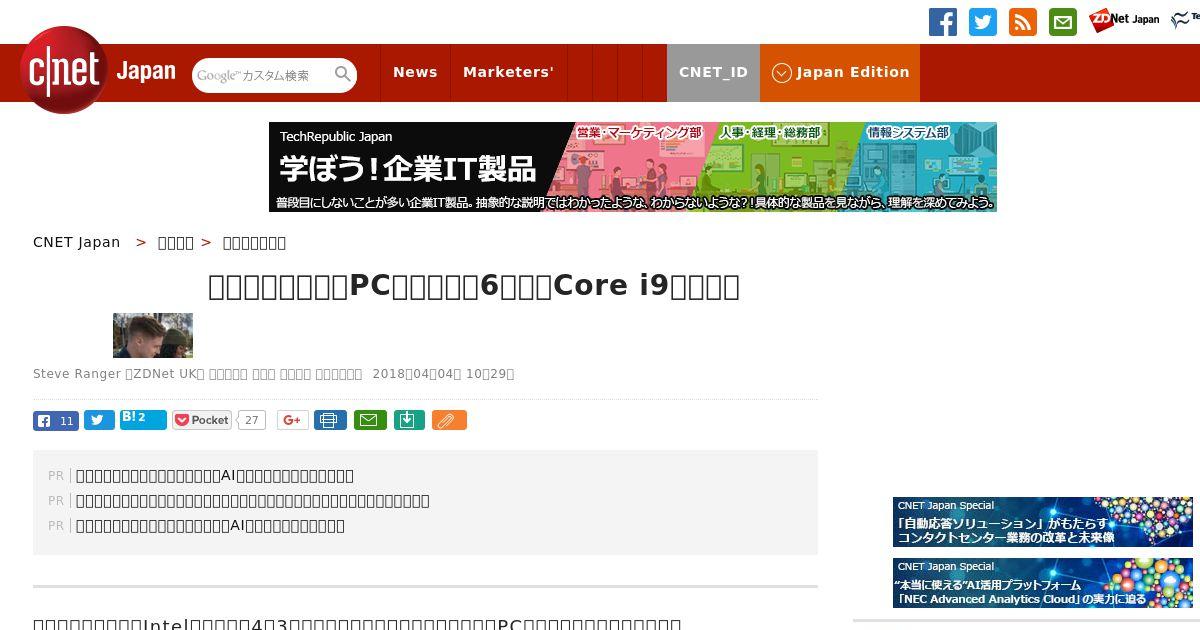The image size is (1200, 630).
Task: Click the article headline containing Core i9
Action: tap(474, 286)
